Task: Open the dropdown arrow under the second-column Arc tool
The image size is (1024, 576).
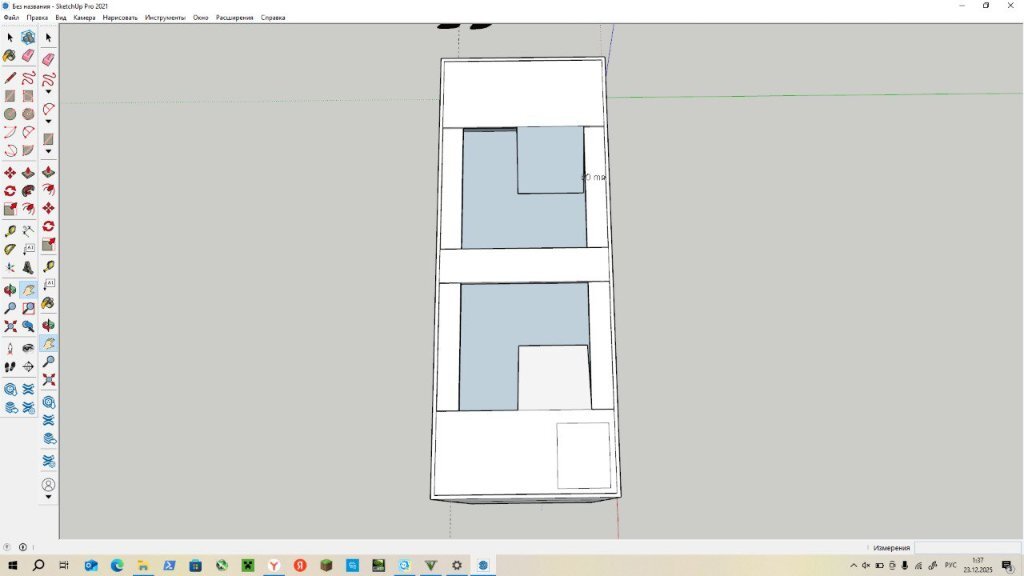Action: [x=48, y=121]
